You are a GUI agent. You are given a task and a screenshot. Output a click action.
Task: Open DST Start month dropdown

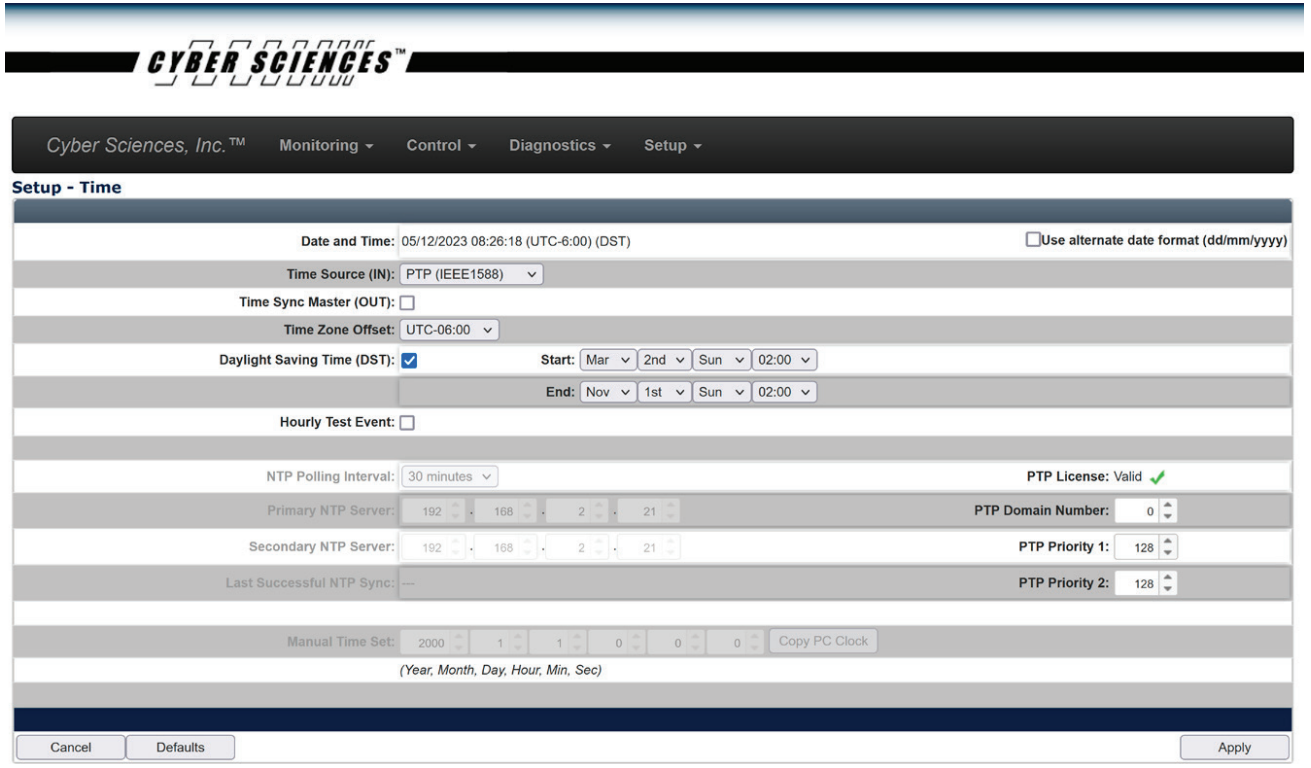[x=606, y=359]
